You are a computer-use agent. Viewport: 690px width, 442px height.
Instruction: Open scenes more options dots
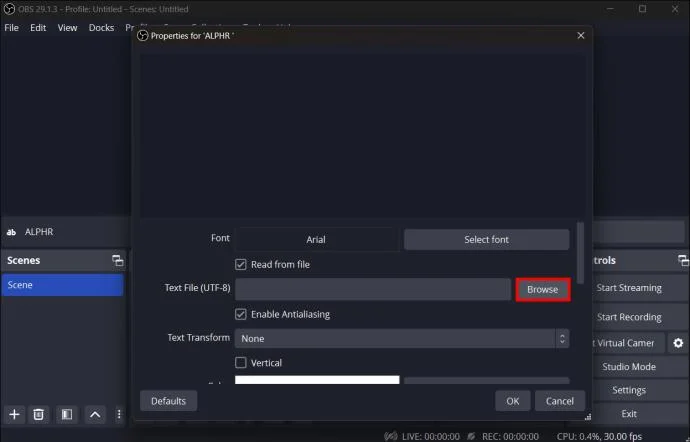[119, 414]
